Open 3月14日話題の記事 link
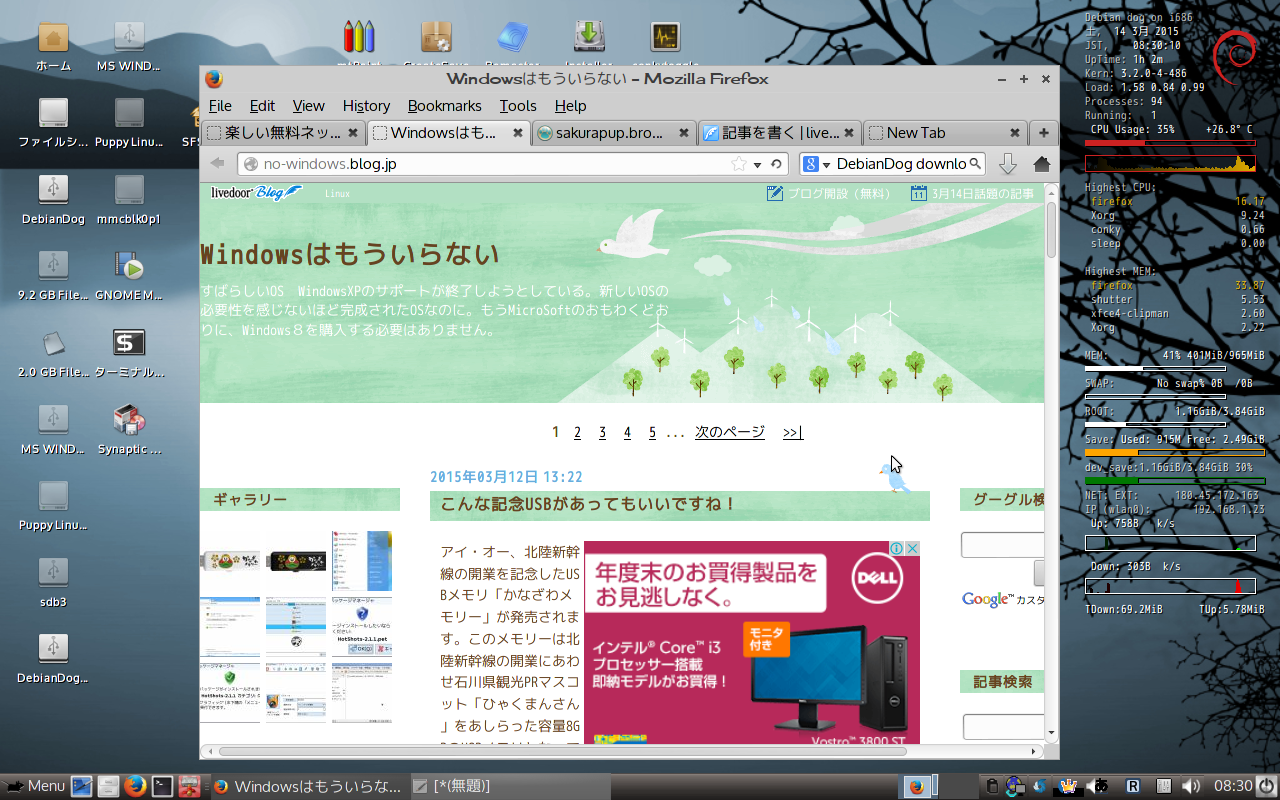 coord(972,194)
